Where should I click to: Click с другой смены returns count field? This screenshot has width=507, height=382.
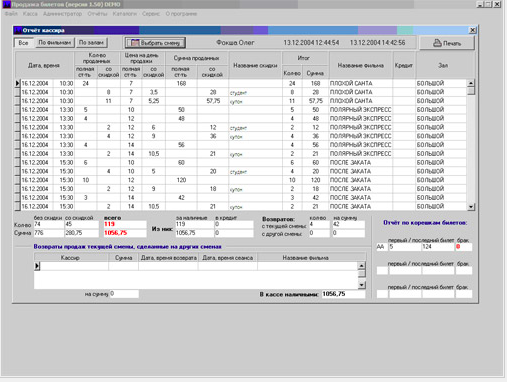tap(319, 233)
